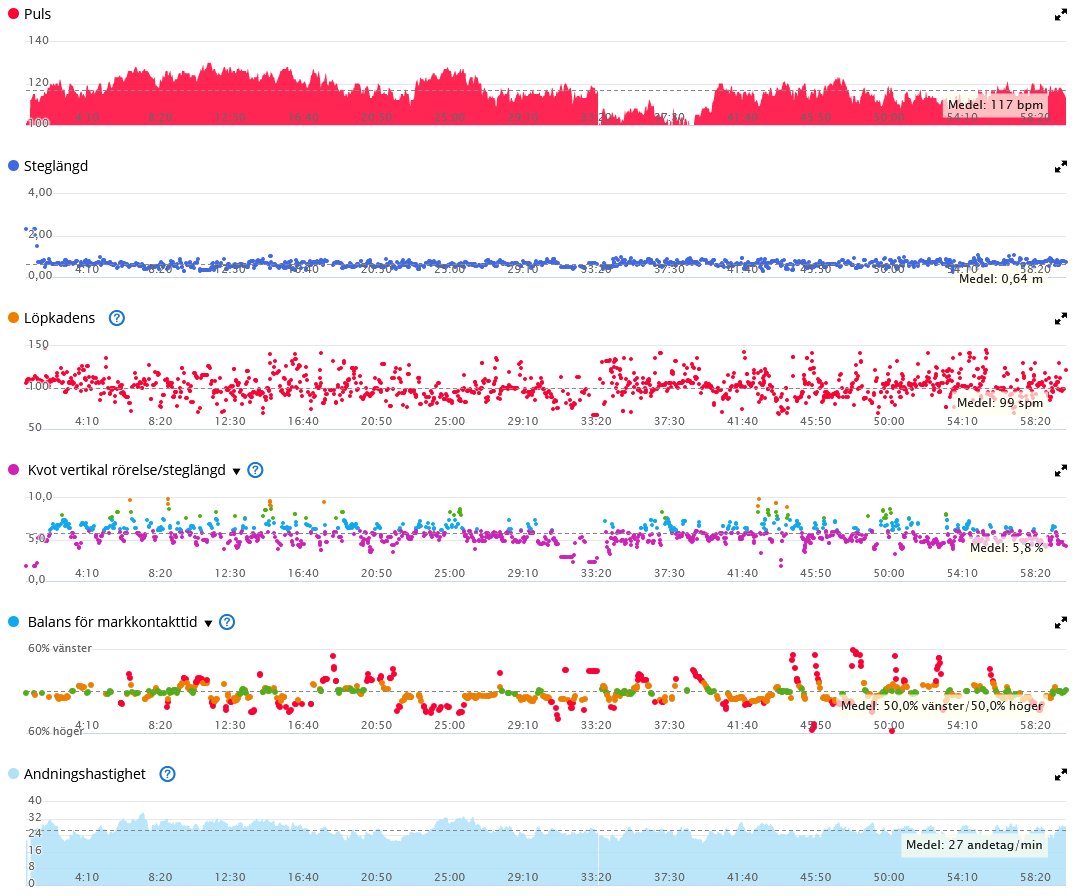Viewport: 1081px width, 896px height.
Task: Click the Medel: 99 spm label
Action: click(1000, 403)
